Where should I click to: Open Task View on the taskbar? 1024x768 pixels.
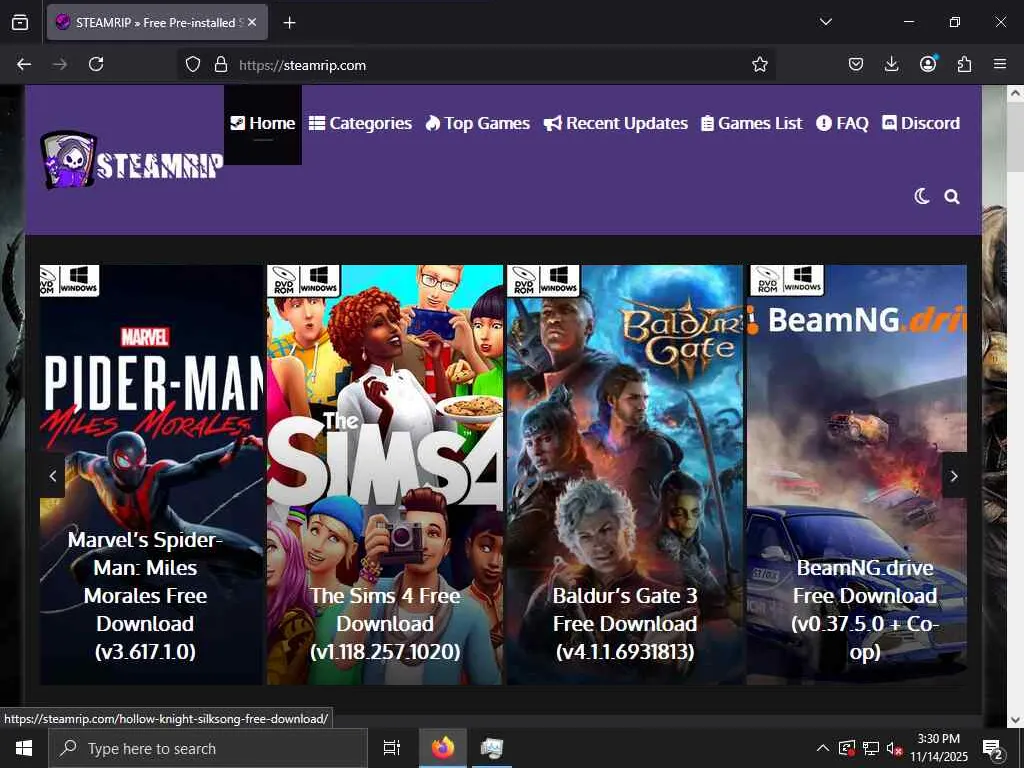tap(391, 748)
